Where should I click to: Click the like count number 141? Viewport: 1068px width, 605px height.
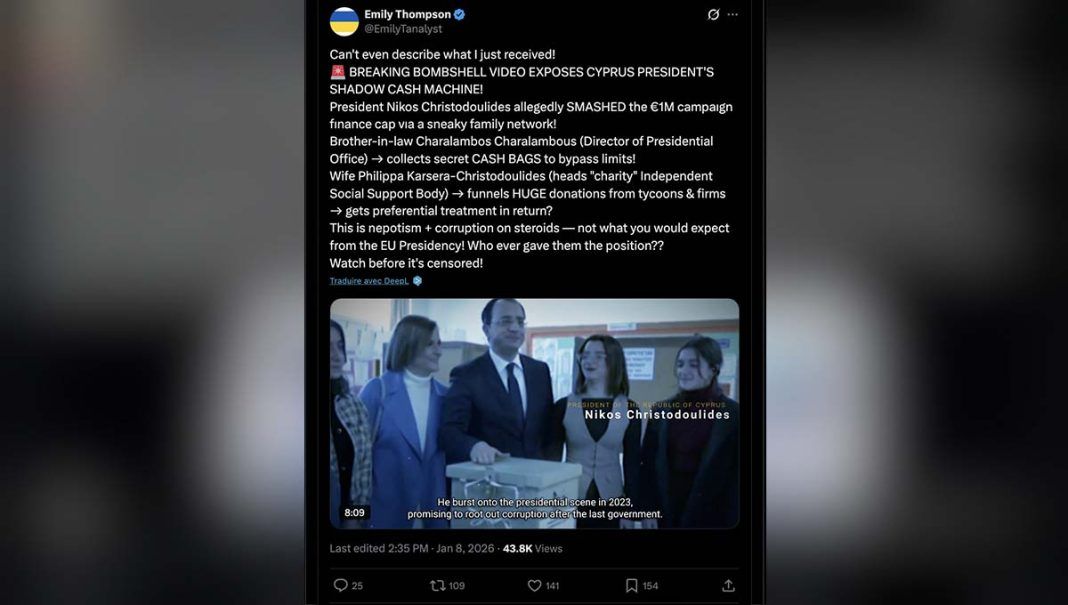(552, 586)
